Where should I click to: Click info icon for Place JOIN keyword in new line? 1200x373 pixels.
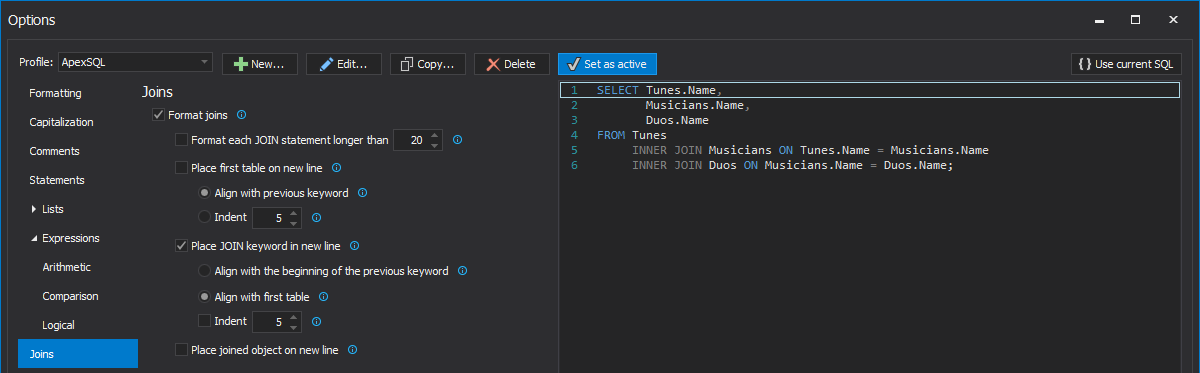(354, 245)
